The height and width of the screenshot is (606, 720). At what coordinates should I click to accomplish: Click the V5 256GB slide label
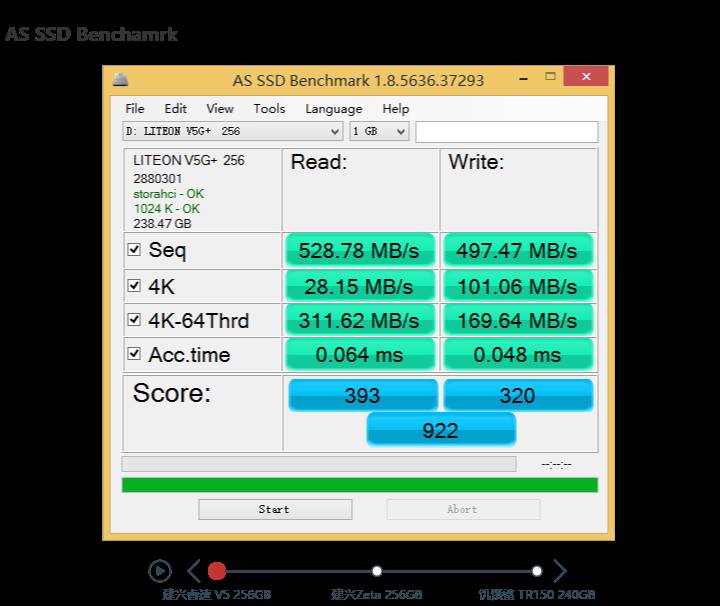coord(216,595)
